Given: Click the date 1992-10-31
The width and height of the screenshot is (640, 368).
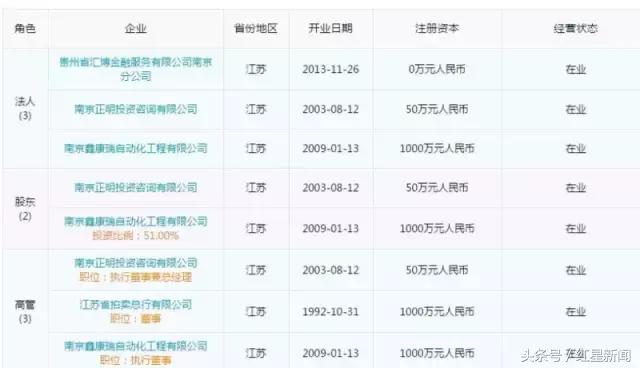Looking at the screenshot, I should 331,312.
